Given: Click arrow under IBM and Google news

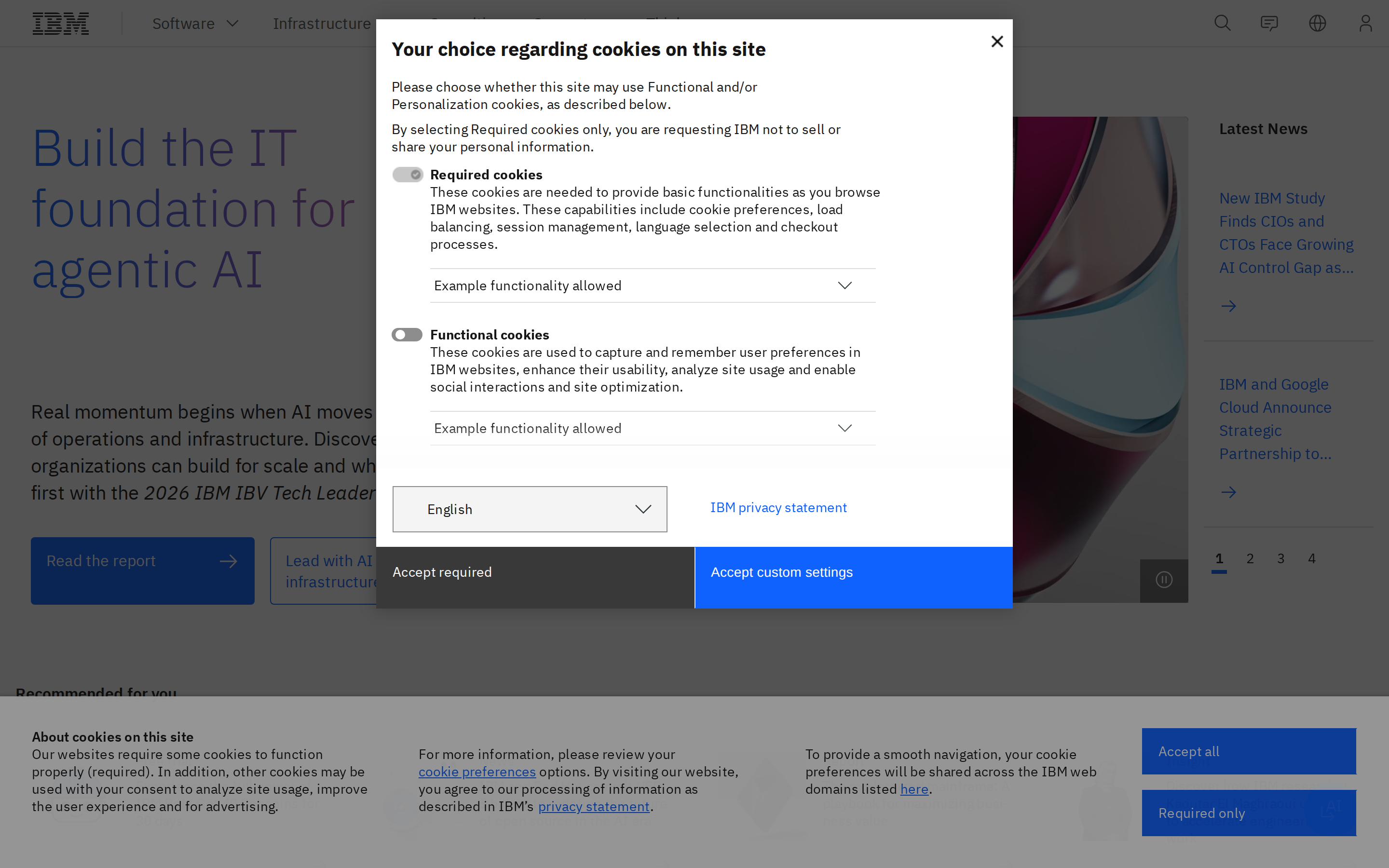Looking at the screenshot, I should click(x=1228, y=492).
